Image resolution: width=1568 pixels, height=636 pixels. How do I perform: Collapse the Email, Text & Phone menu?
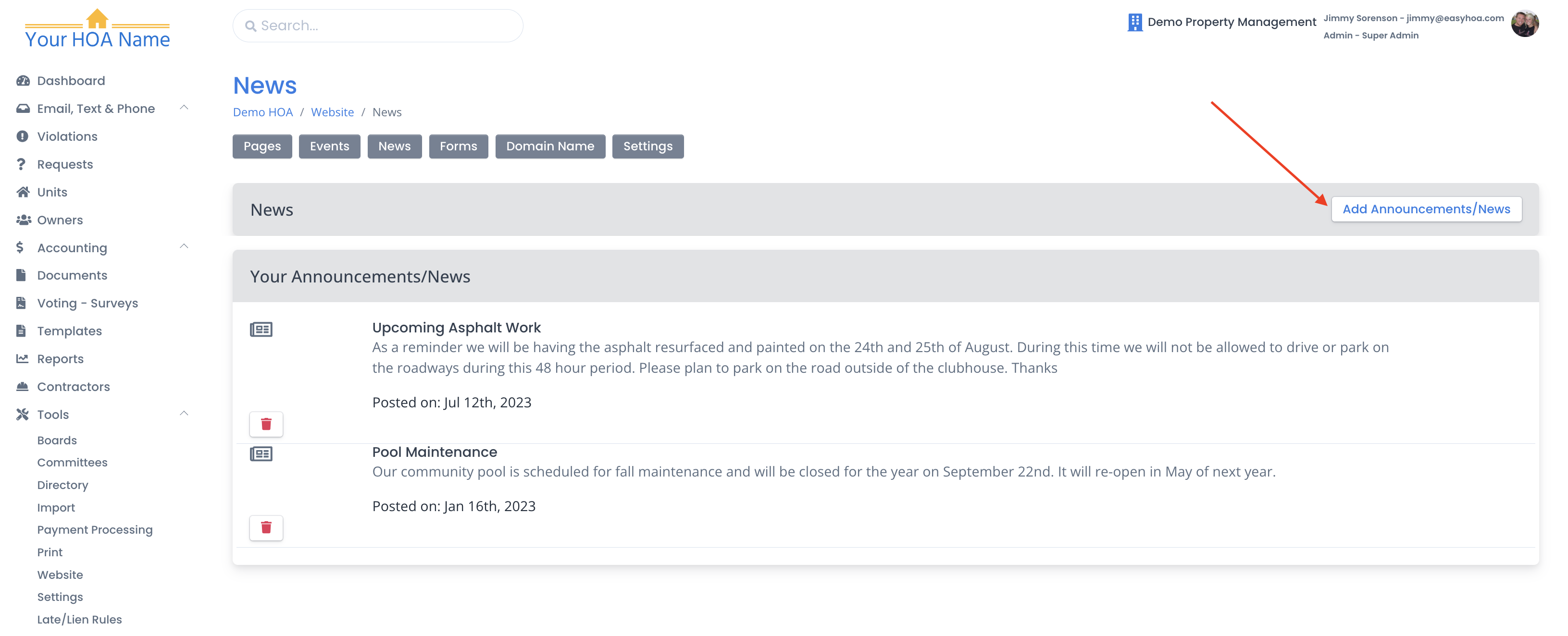[x=184, y=108]
